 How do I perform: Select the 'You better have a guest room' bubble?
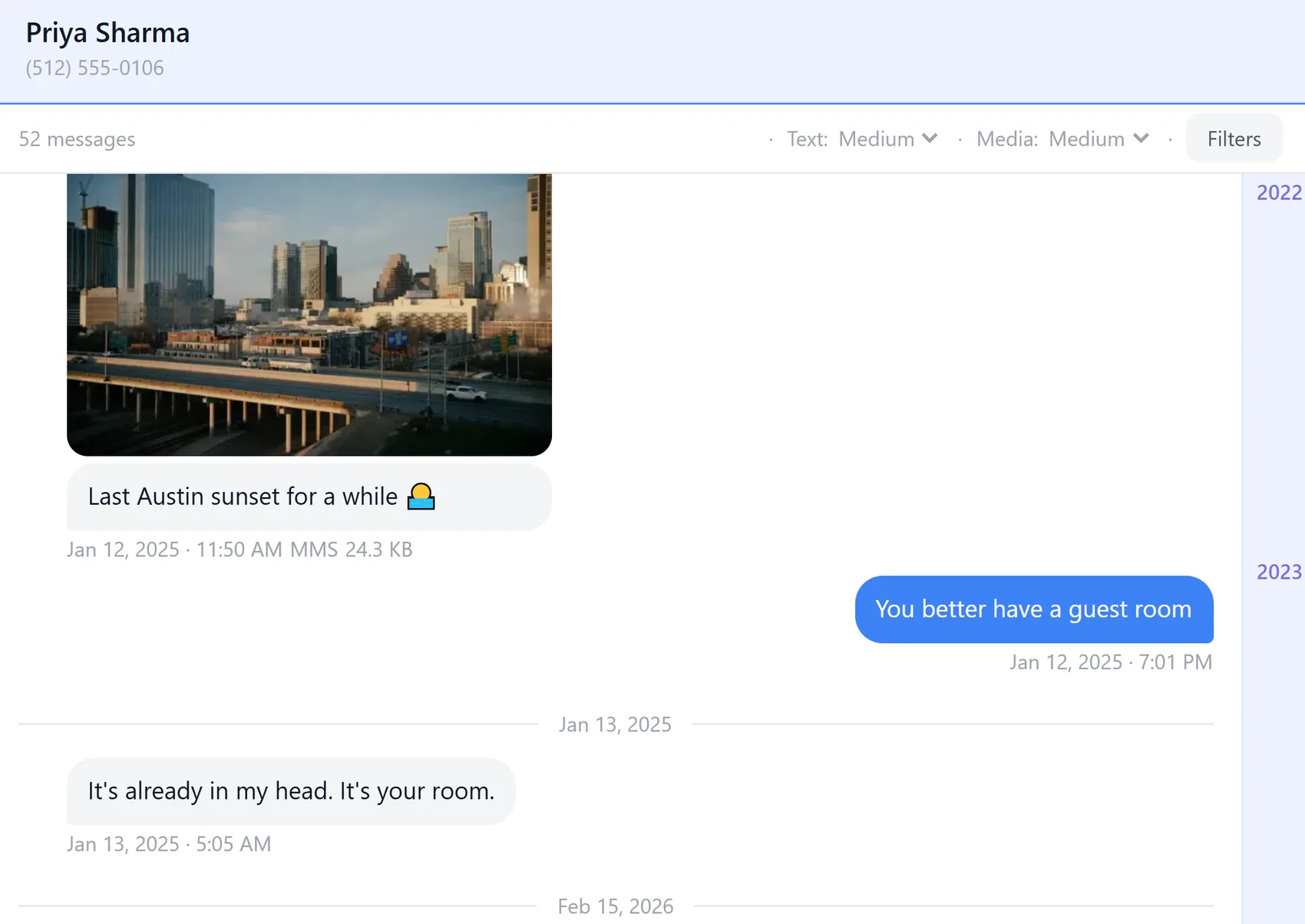(x=1034, y=609)
